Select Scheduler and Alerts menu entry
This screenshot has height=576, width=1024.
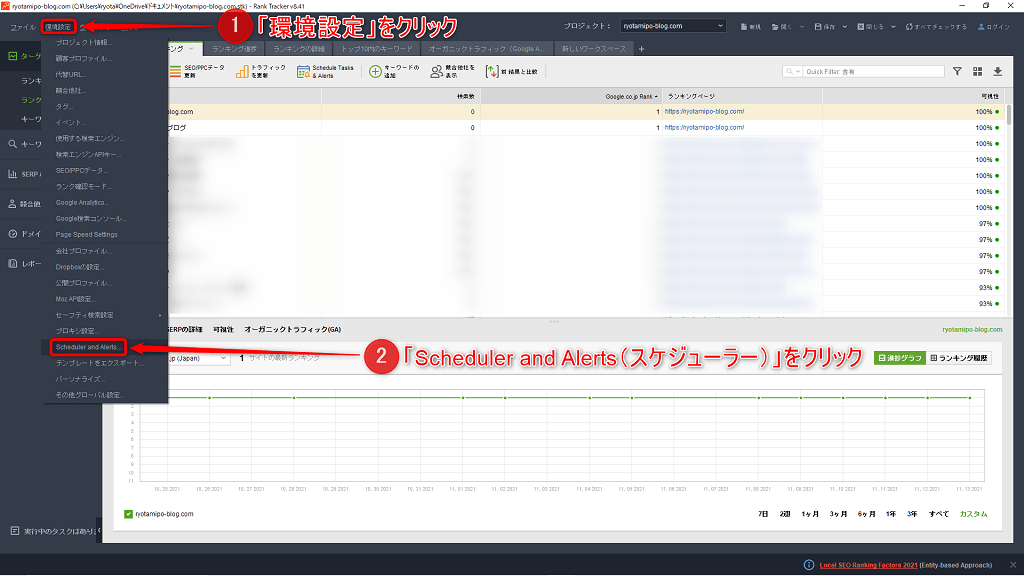pyautogui.click(x=88, y=347)
